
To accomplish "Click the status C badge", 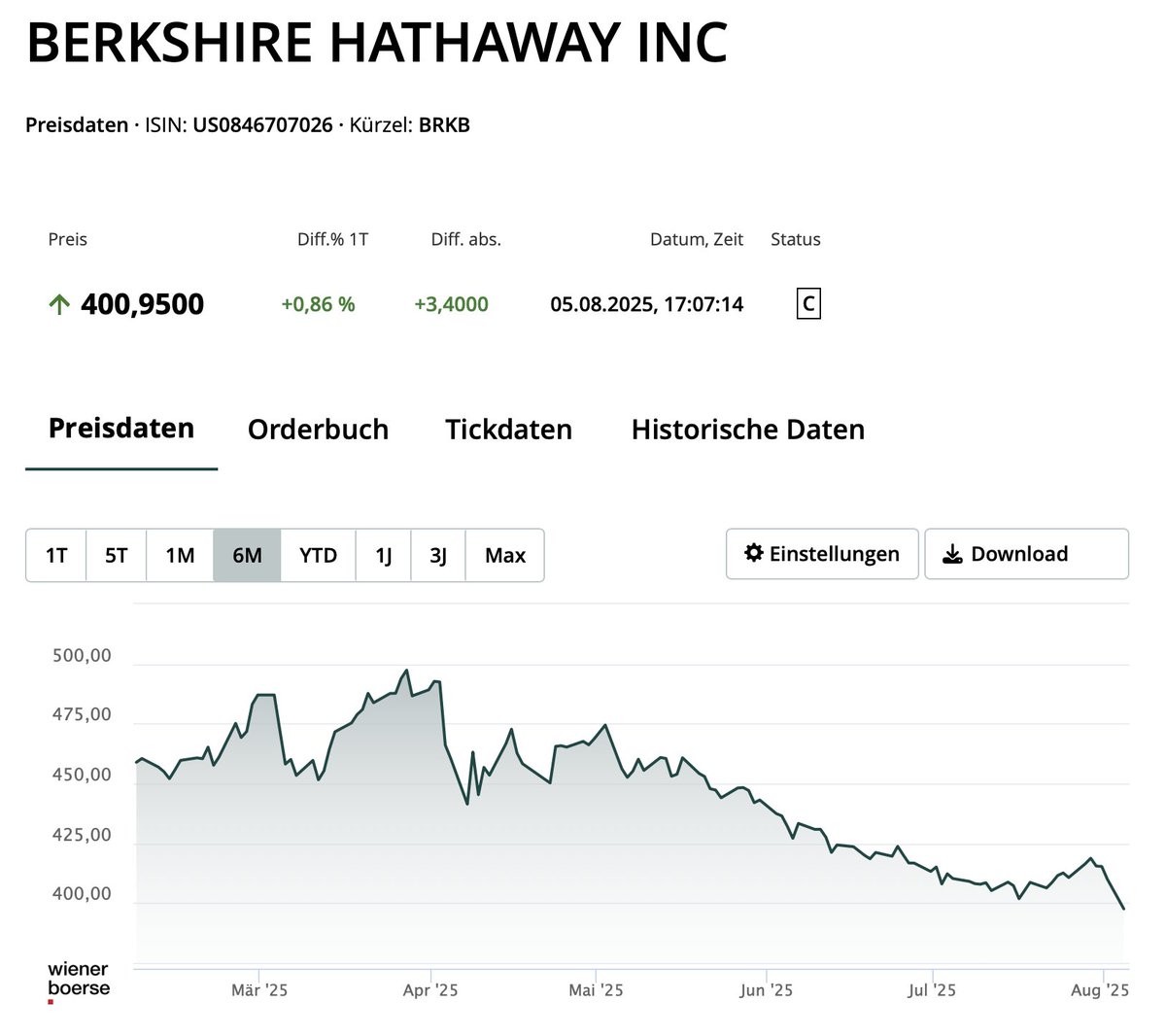I will pyautogui.click(x=808, y=304).
